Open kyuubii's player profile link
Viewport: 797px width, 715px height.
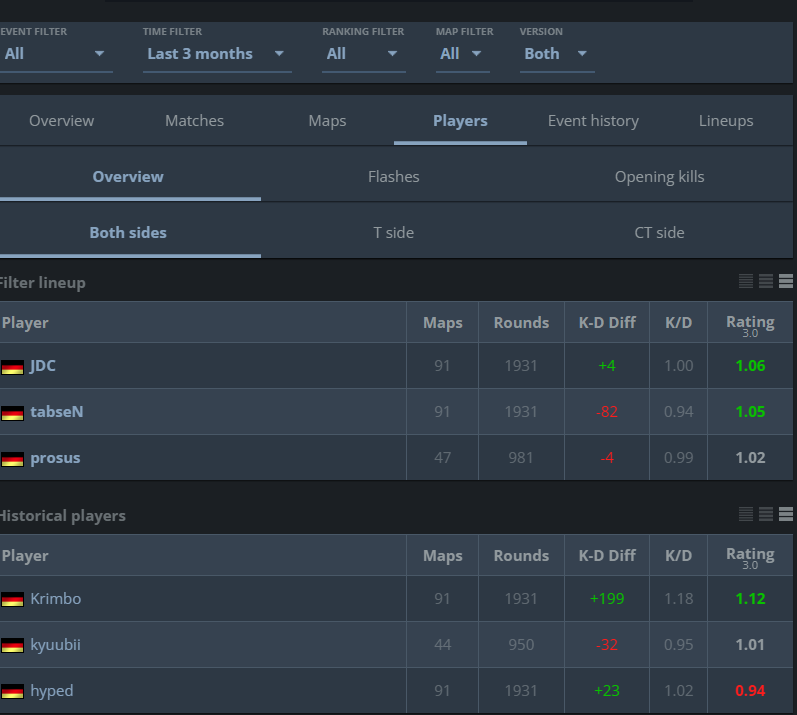55,645
